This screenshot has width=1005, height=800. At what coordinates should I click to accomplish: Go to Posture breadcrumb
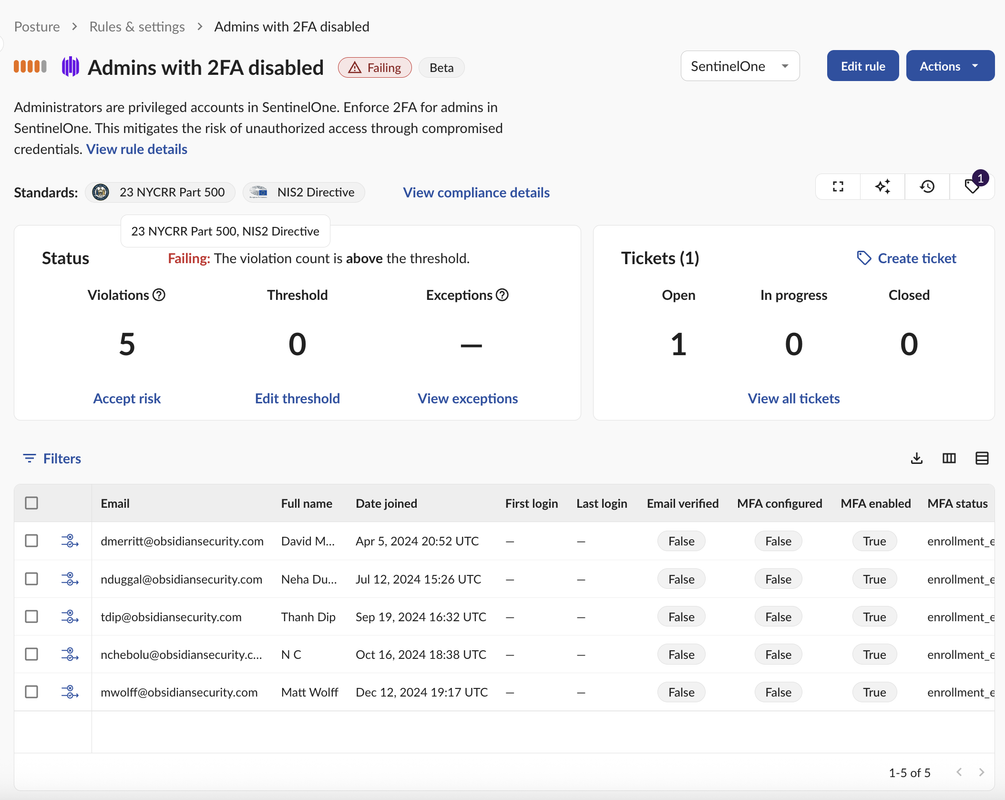pos(37,27)
